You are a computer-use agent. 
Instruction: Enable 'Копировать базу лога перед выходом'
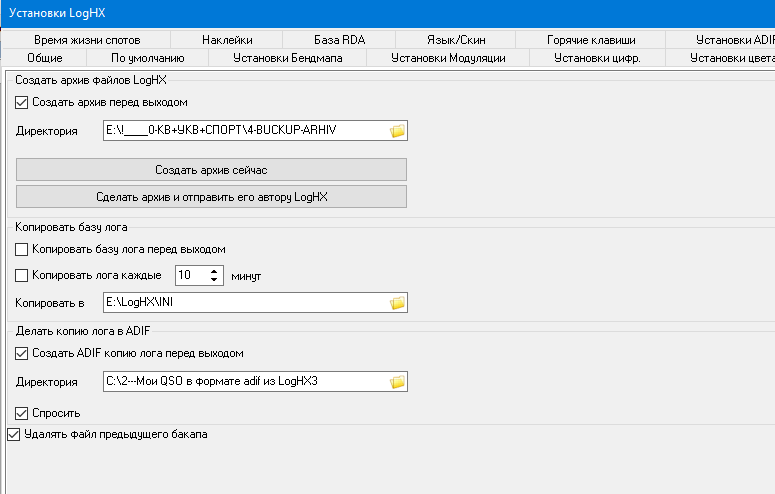click(x=21, y=249)
